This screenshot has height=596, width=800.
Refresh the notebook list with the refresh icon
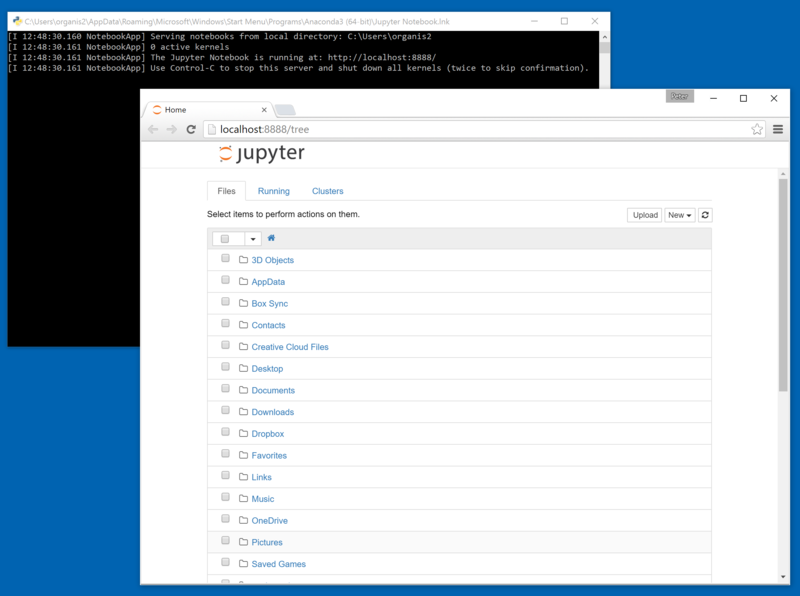(x=704, y=215)
